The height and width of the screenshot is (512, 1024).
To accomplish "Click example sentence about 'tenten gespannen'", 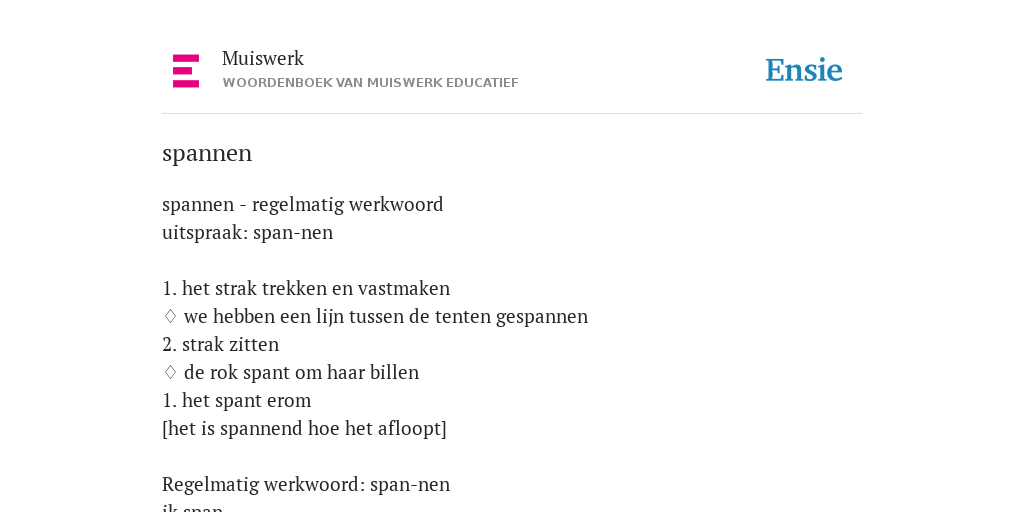I will (386, 316).
